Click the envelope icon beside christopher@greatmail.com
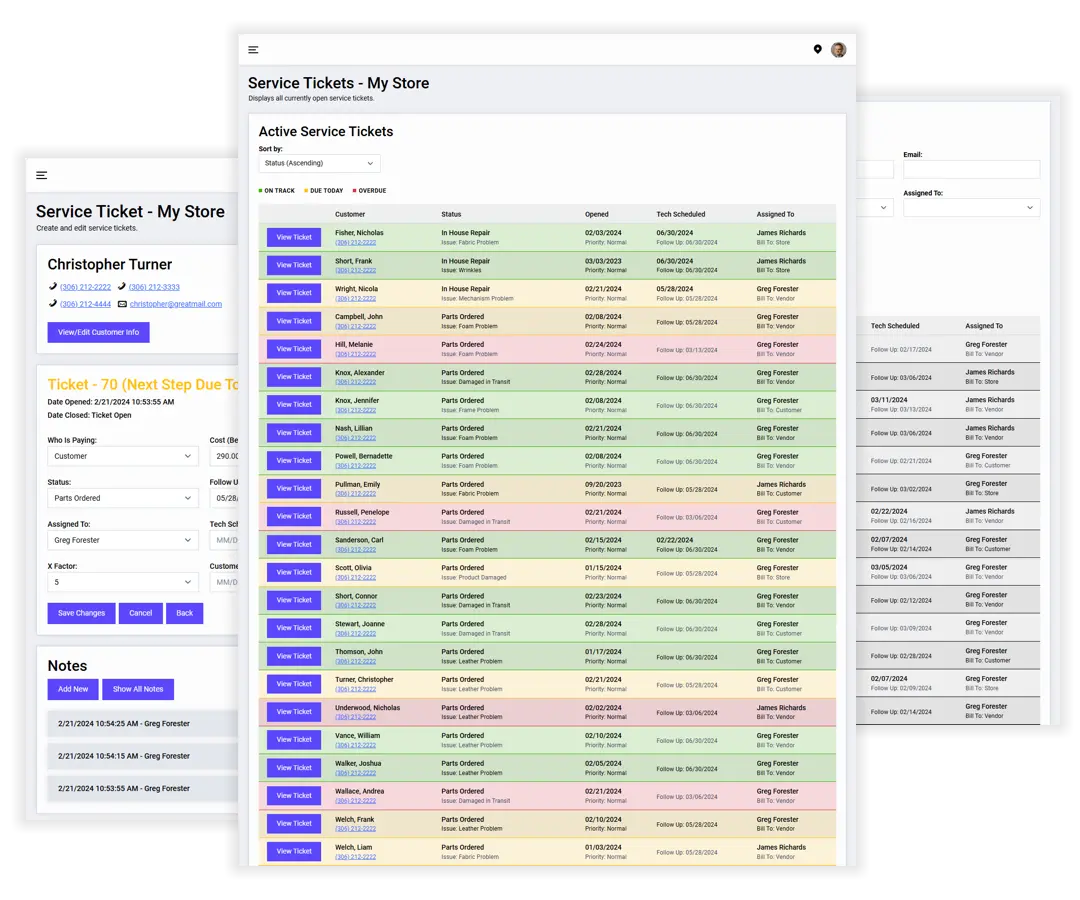The width and height of the screenshot is (1080, 900). click(122, 304)
